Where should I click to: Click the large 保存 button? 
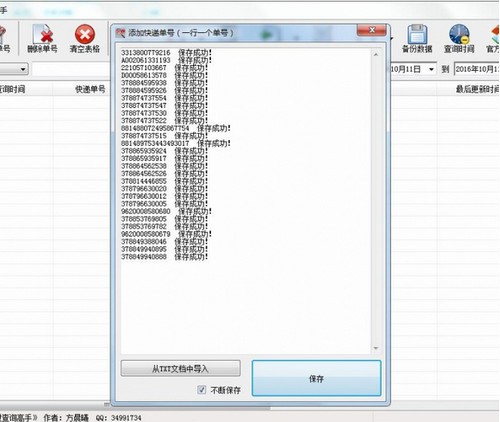point(316,378)
